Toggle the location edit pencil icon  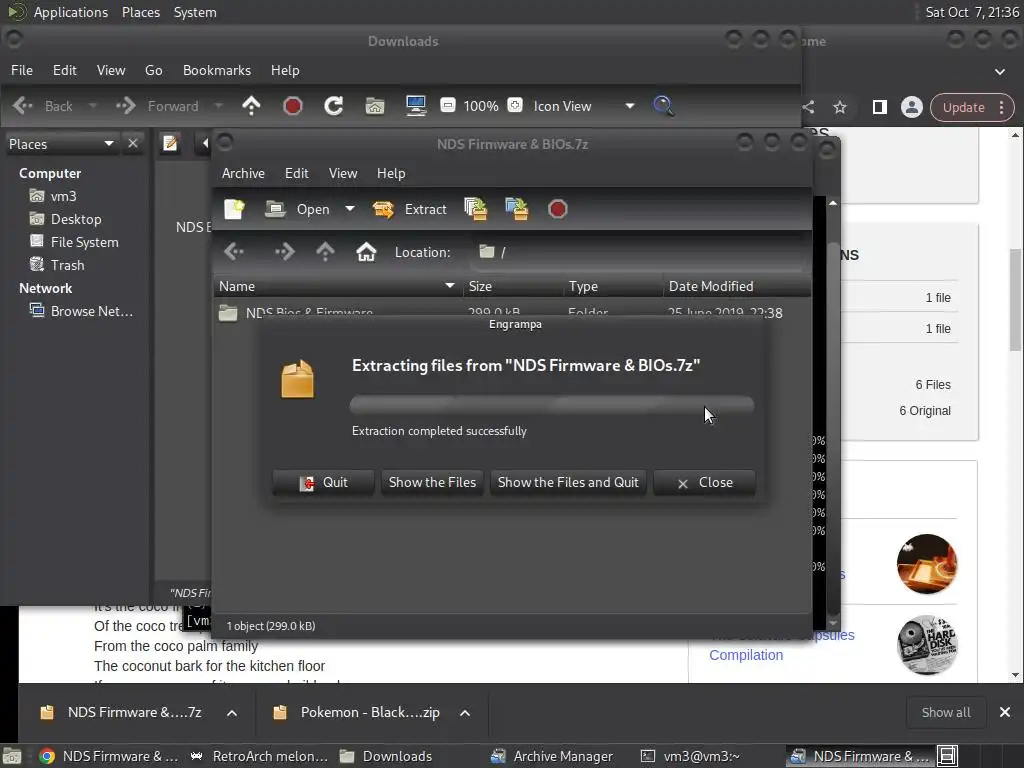[x=170, y=143]
